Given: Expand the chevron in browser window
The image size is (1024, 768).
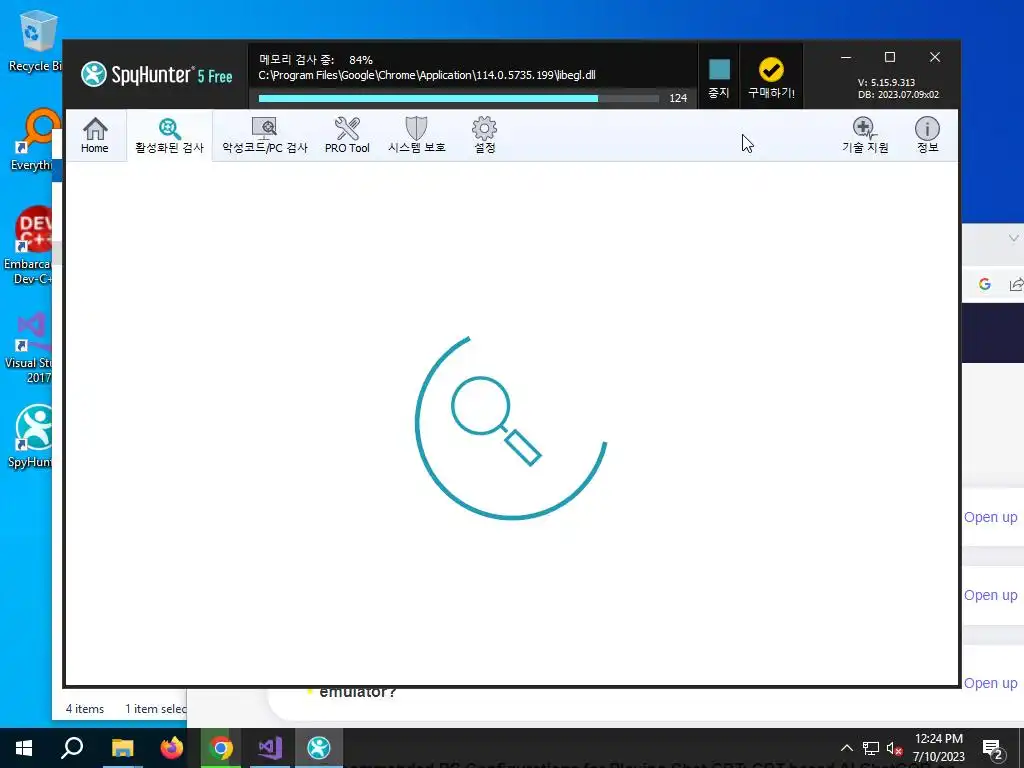Looking at the screenshot, I should [1014, 238].
